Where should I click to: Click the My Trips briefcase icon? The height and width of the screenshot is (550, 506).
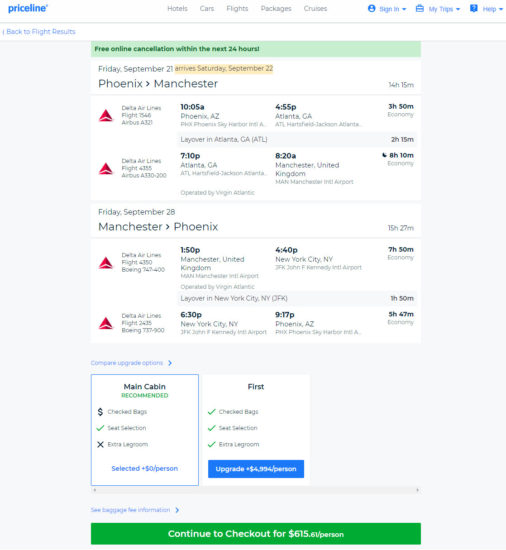[x=419, y=8]
